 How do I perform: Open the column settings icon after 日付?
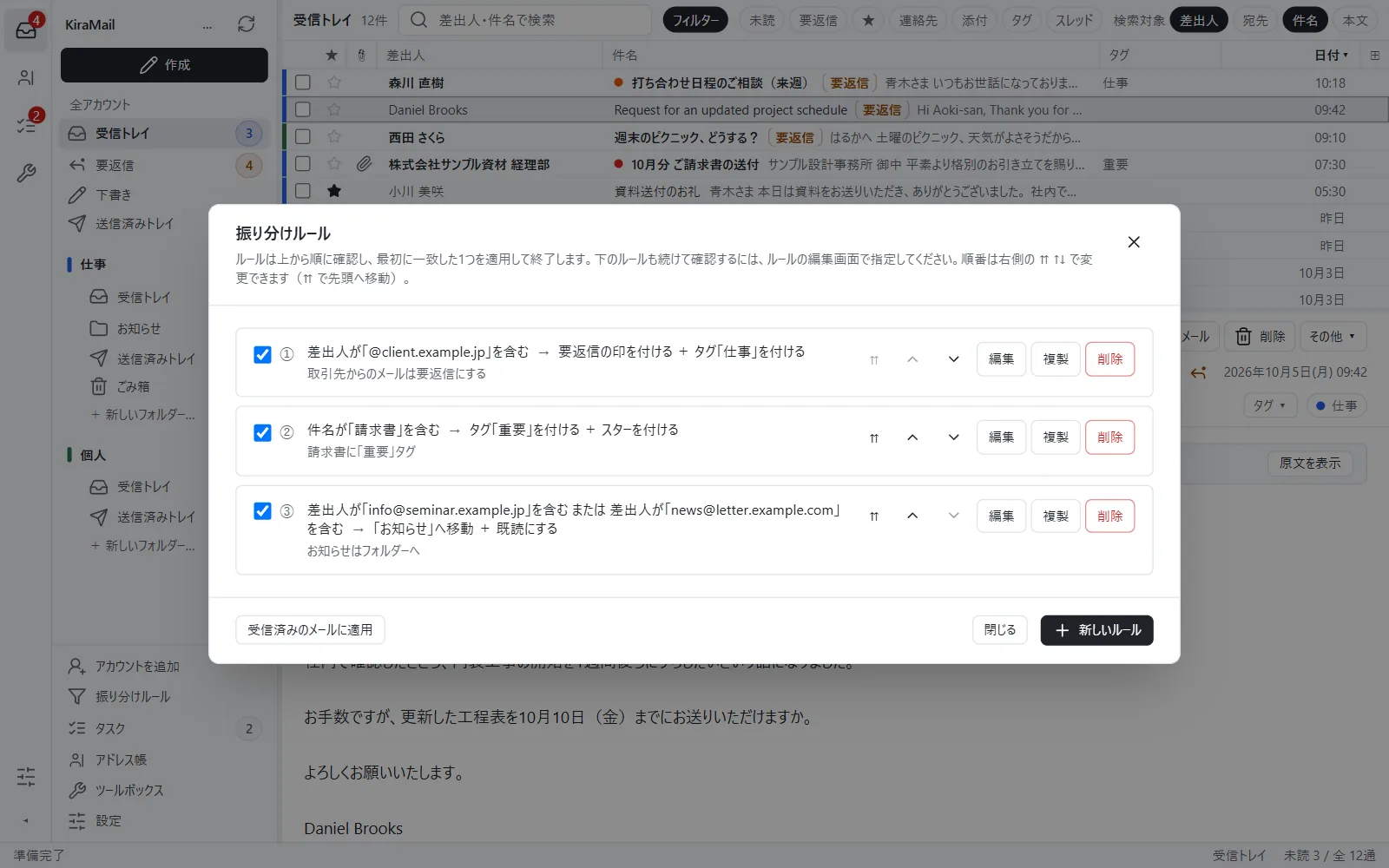1374,56
